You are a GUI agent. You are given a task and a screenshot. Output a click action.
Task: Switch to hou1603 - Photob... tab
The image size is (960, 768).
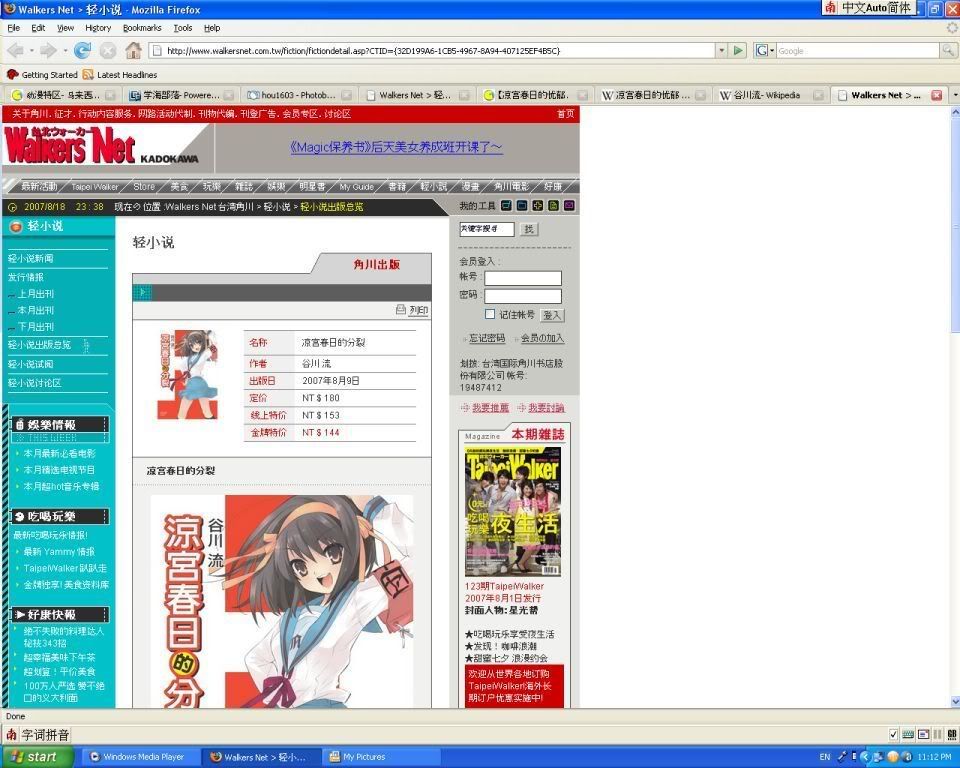[x=298, y=95]
